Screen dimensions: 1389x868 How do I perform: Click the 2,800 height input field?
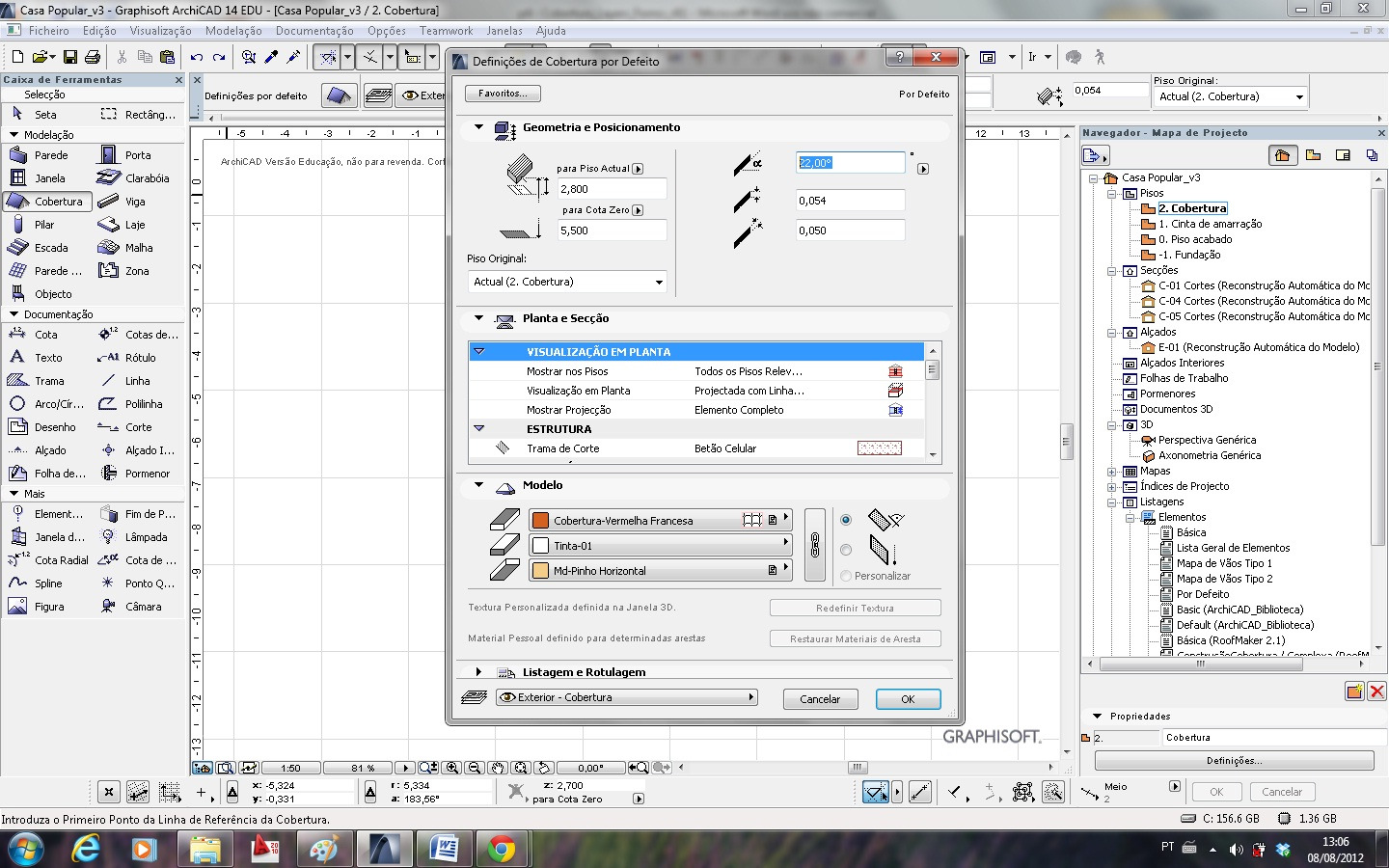click(x=612, y=189)
